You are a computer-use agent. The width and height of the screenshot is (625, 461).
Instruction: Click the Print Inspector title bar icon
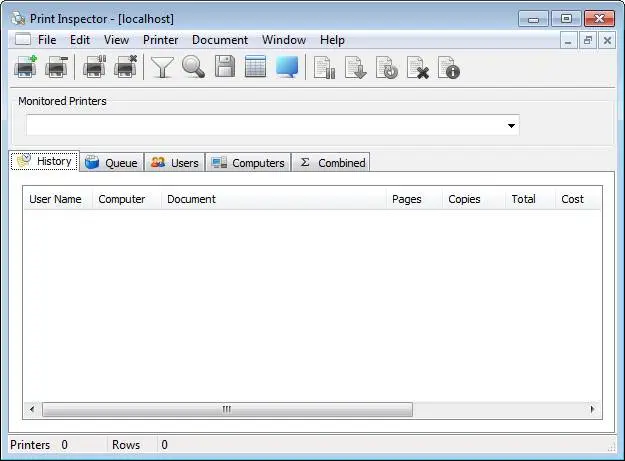tap(18, 18)
